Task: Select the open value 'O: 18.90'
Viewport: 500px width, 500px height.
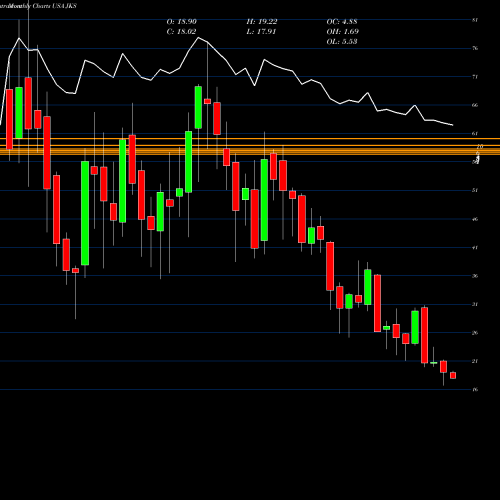Action: tap(182, 22)
